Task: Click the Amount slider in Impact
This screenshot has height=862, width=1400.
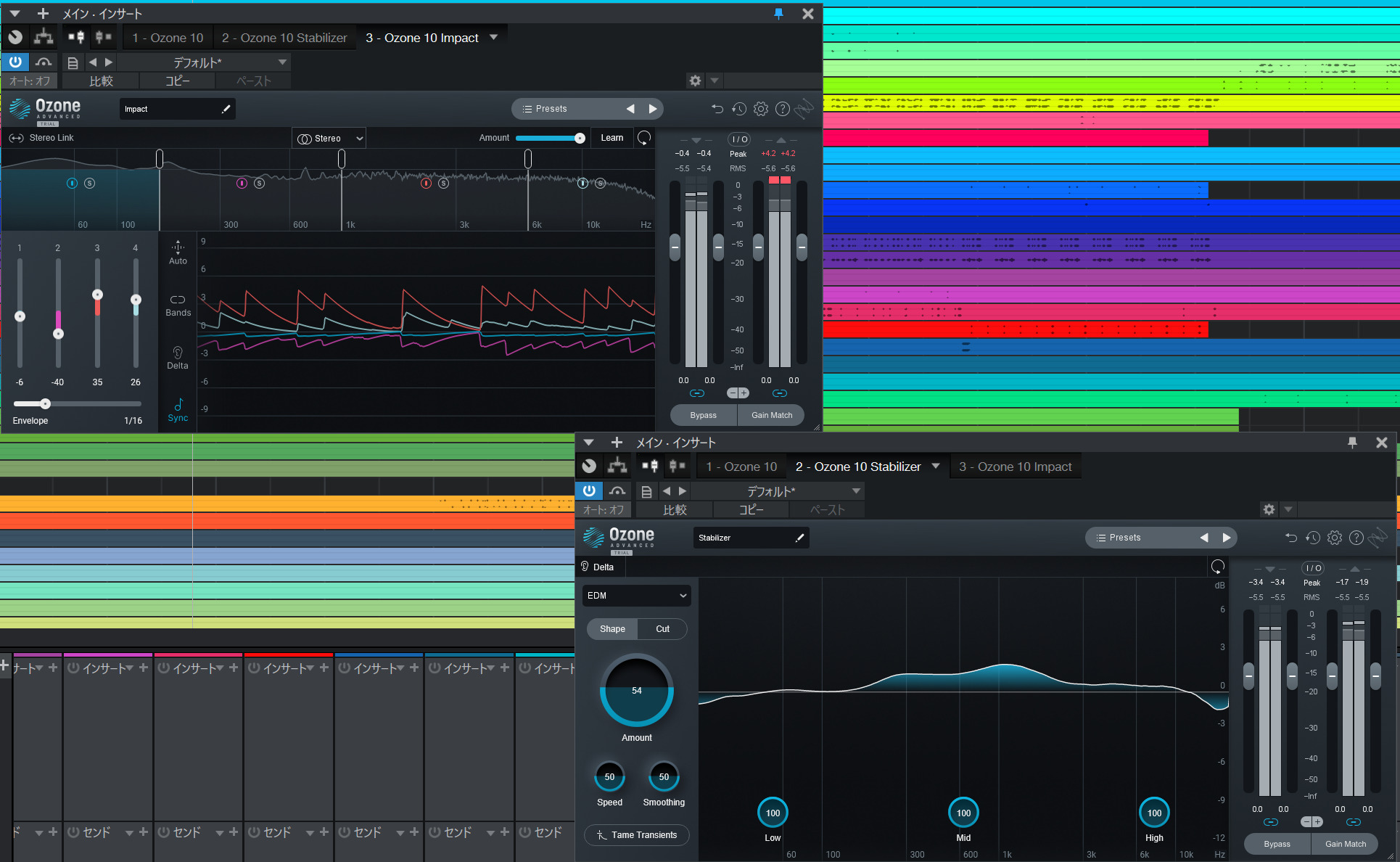Action: 551,138
